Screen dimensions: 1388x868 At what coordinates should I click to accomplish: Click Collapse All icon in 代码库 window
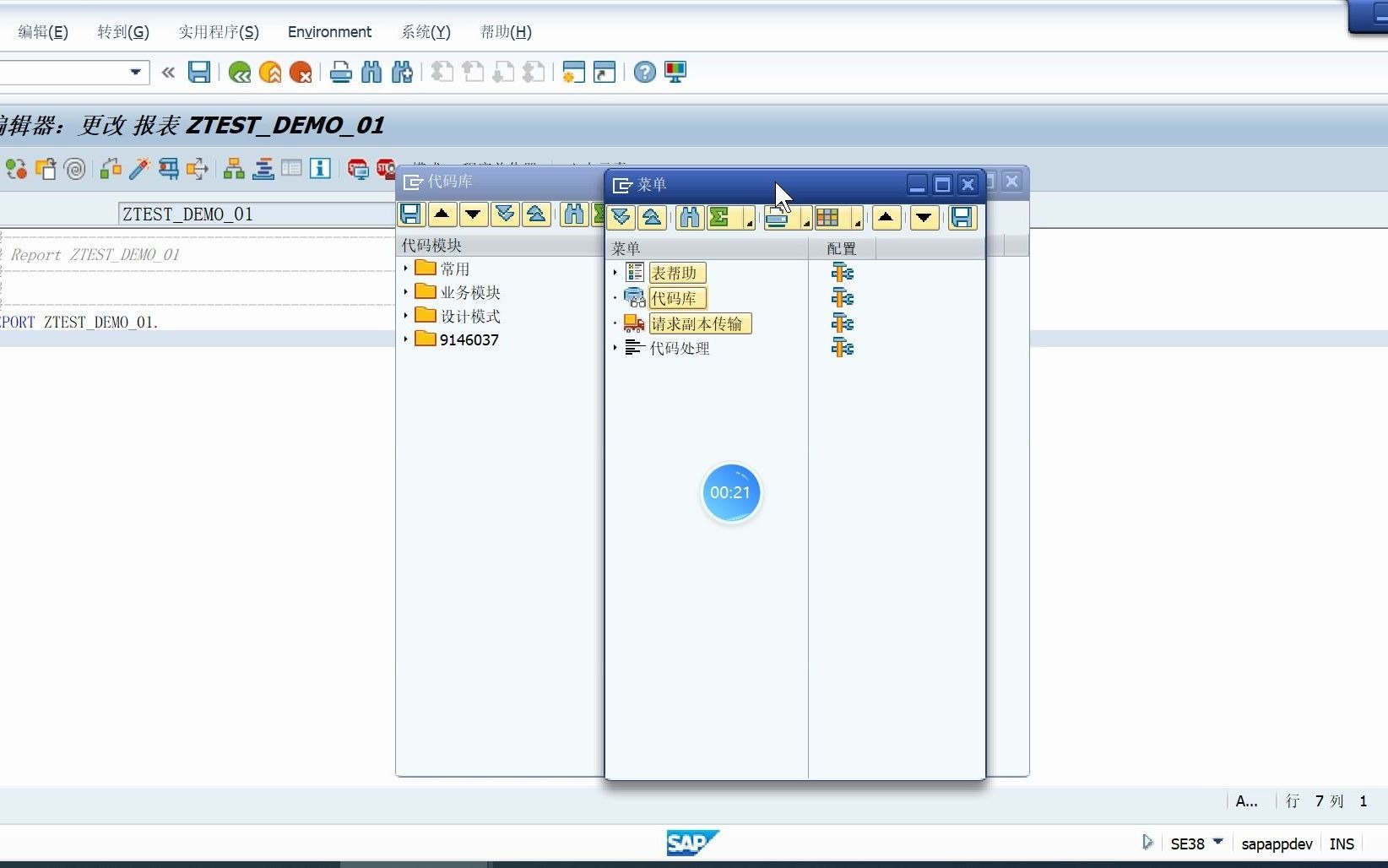536,214
